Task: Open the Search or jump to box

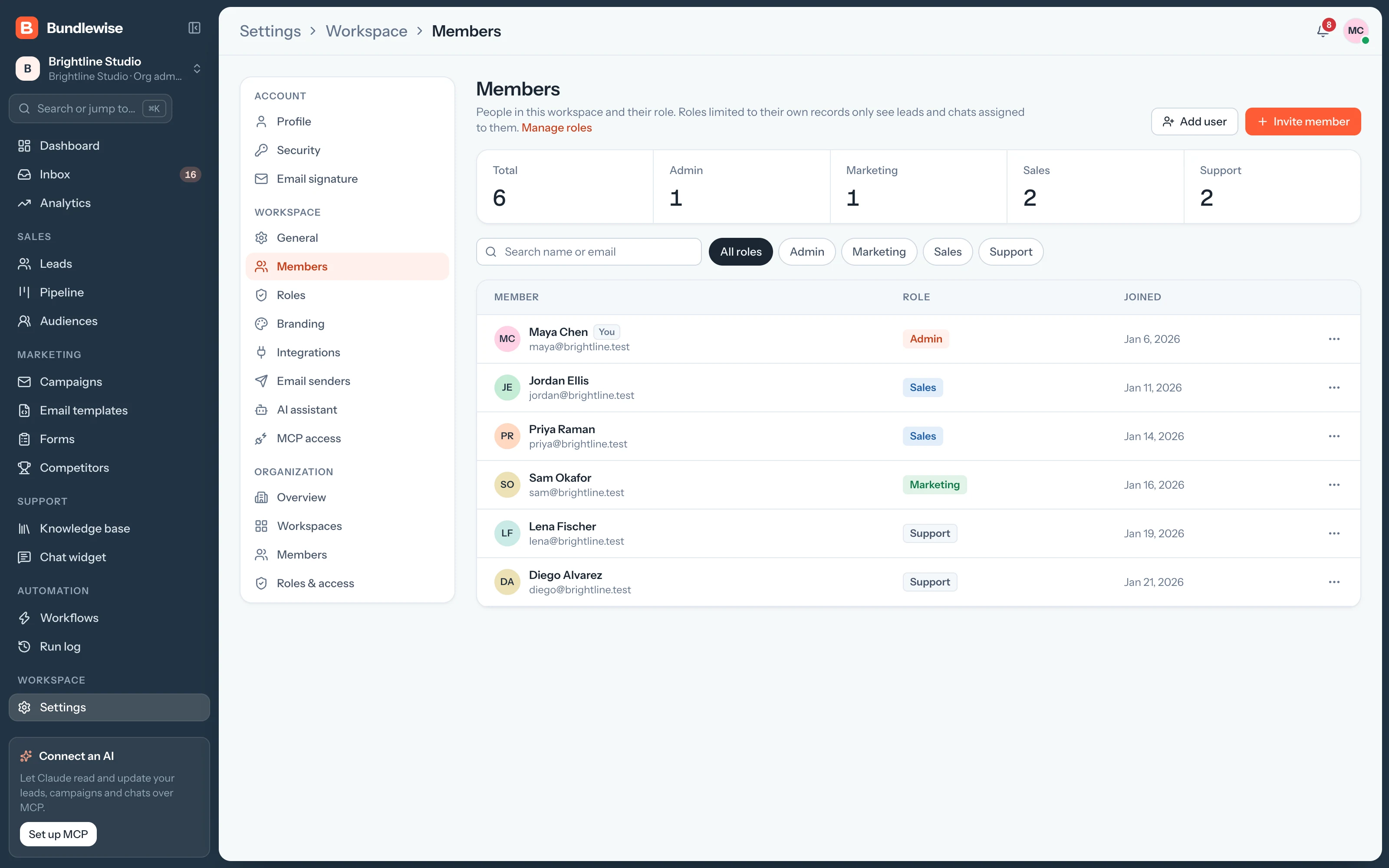Action: point(91,108)
